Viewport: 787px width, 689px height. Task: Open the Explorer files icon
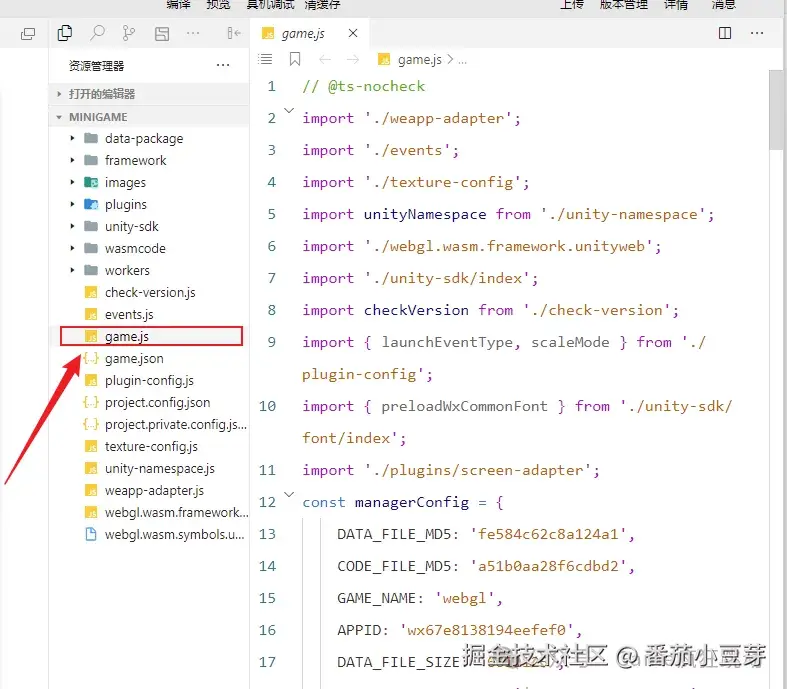tap(65, 33)
